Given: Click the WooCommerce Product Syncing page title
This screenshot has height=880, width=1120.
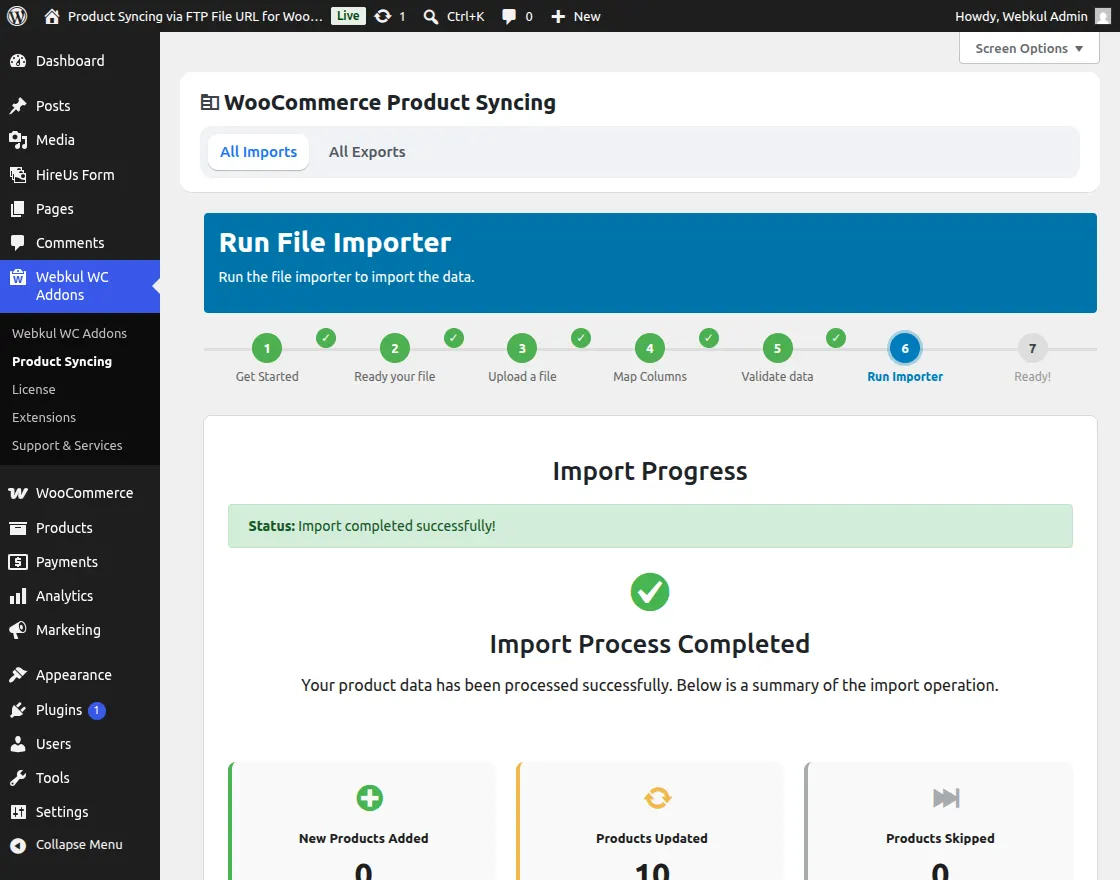Looking at the screenshot, I should 390,103.
